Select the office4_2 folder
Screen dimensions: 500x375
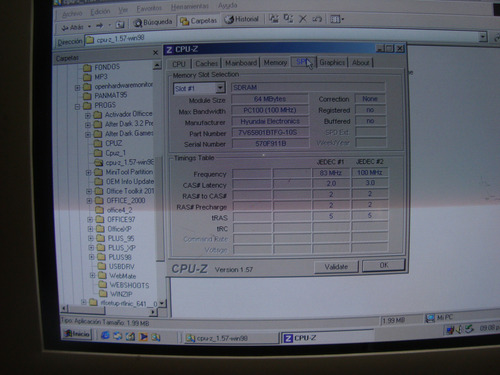(x=119, y=210)
